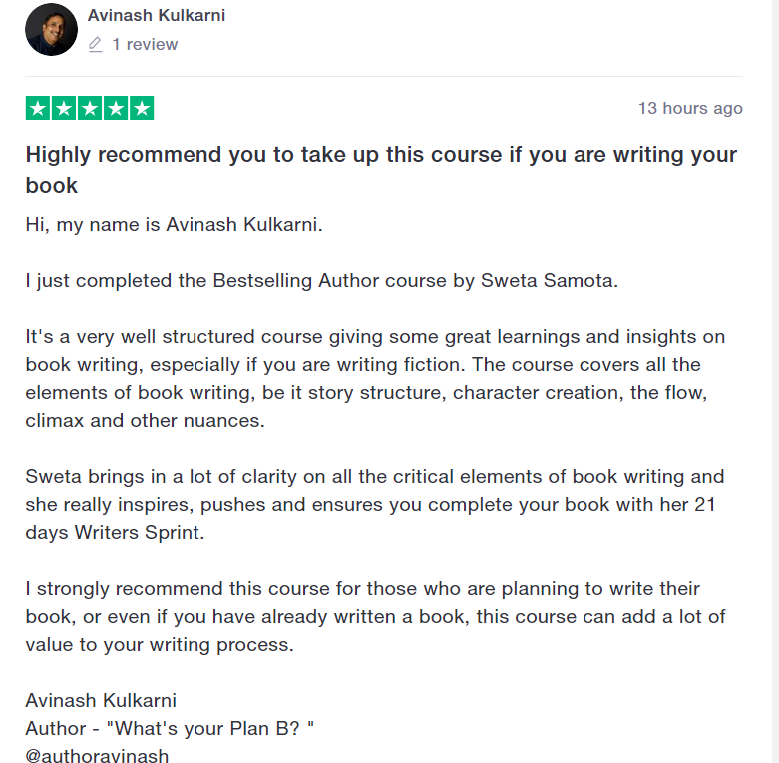Viewport: 779px width, 763px height.
Task: Open the '1 review' count text
Action: [x=145, y=44]
